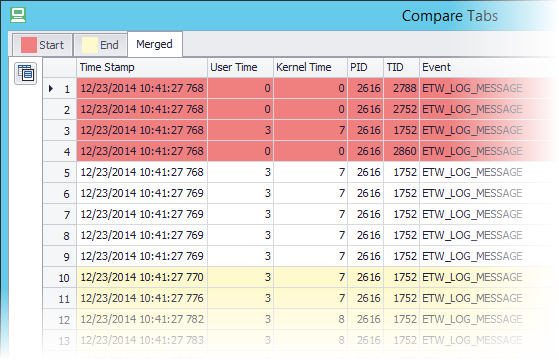Image resolution: width=559 pixels, height=360 pixels.
Task: Switch to the Start tab
Action: pos(42,45)
